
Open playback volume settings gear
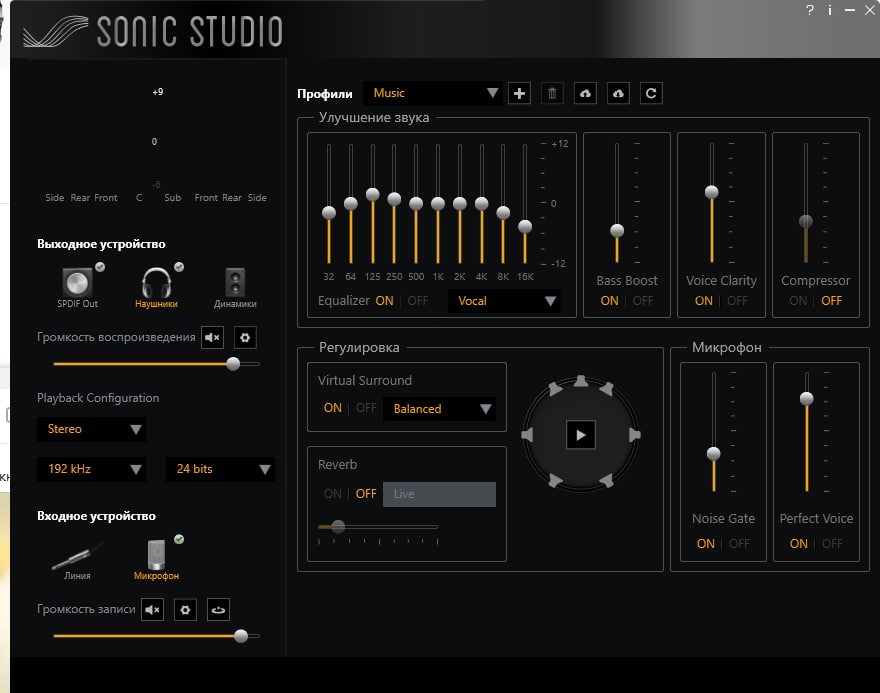(x=245, y=337)
